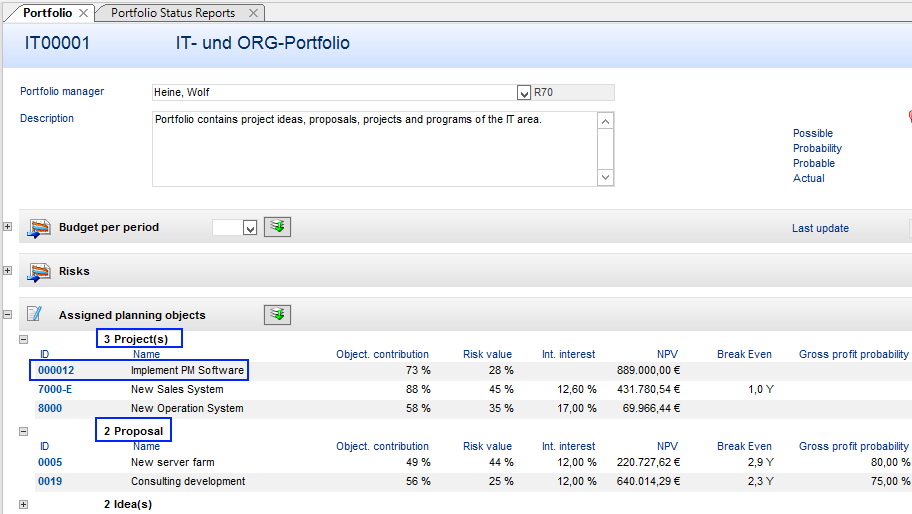Viewport: 912px width, 514px height.
Task: Open the Budget per period dropdown
Action: click(x=250, y=228)
